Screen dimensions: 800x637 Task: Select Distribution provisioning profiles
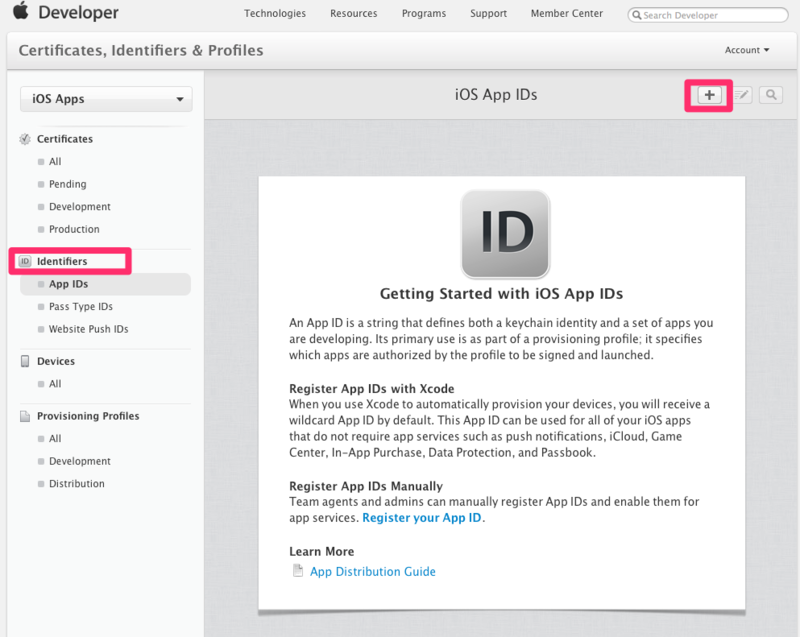[x=77, y=483]
